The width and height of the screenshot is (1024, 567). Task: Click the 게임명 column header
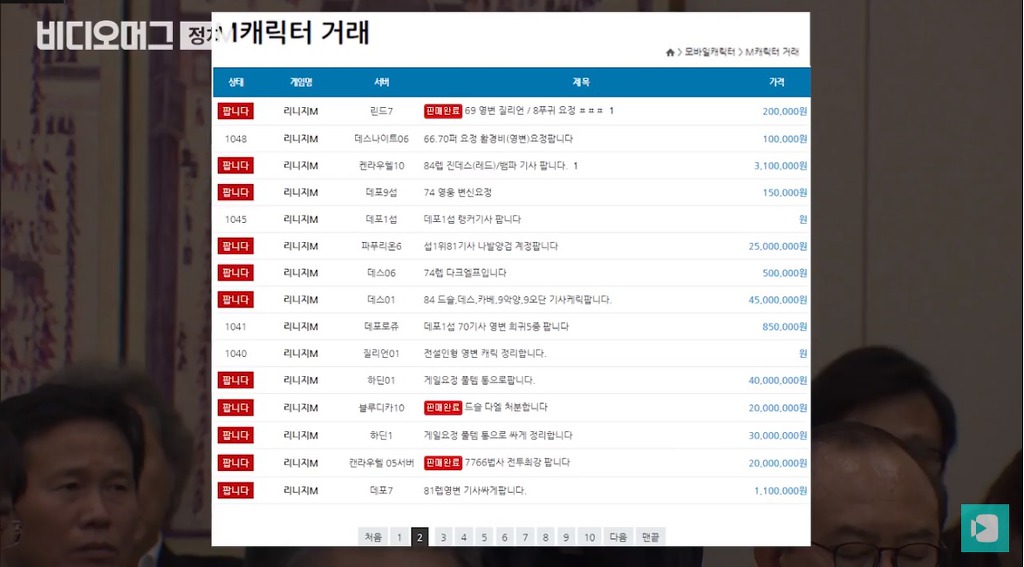301,82
